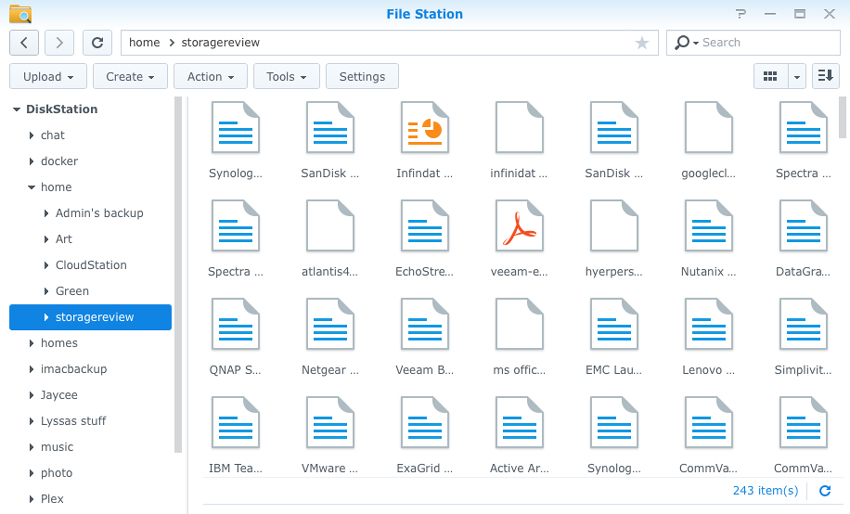Select the music shared folder
The width and height of the screenshot is (850, 514).
pos(57,447)
